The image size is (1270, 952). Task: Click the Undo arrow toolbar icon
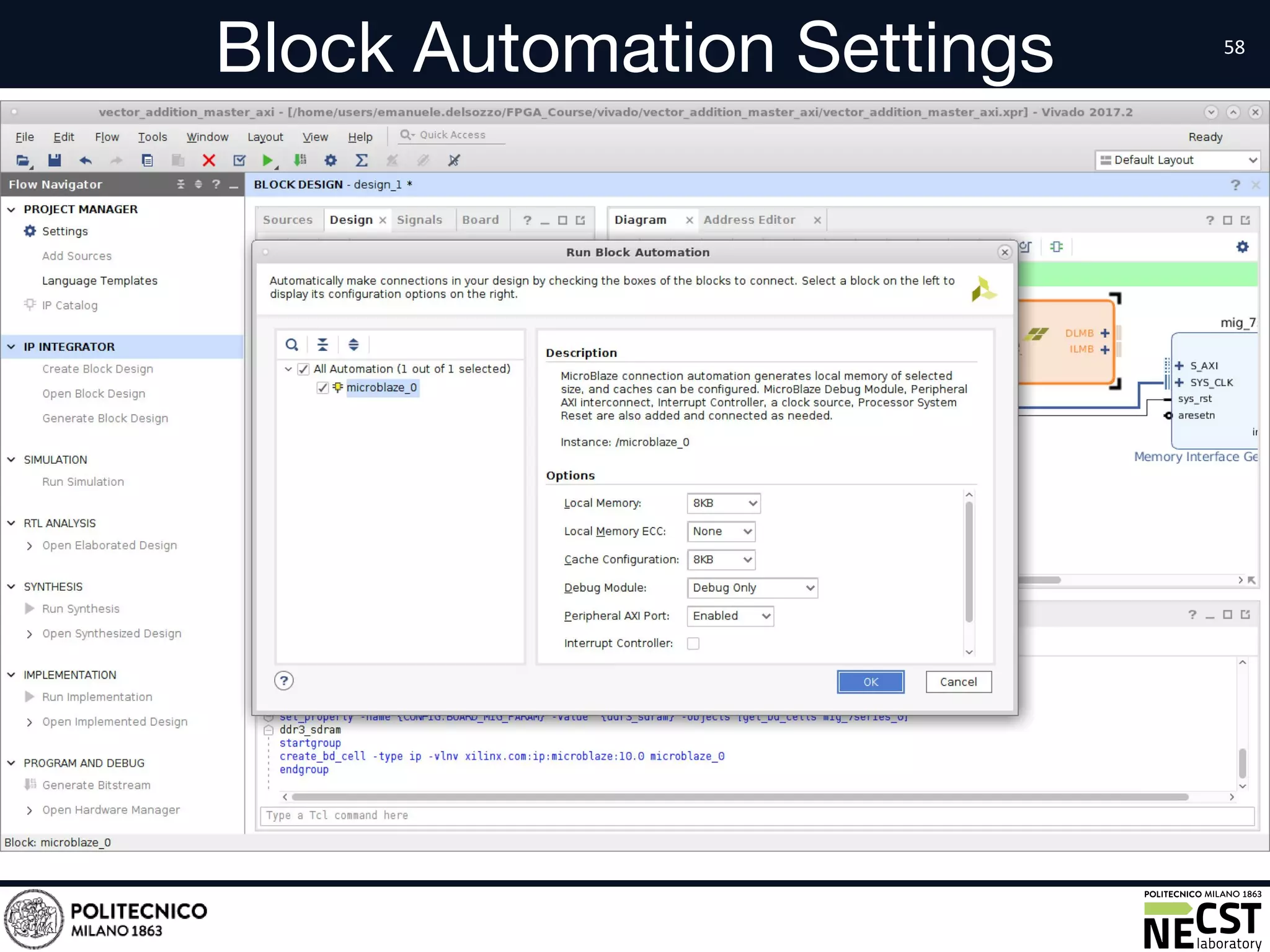tap(86, 161)
